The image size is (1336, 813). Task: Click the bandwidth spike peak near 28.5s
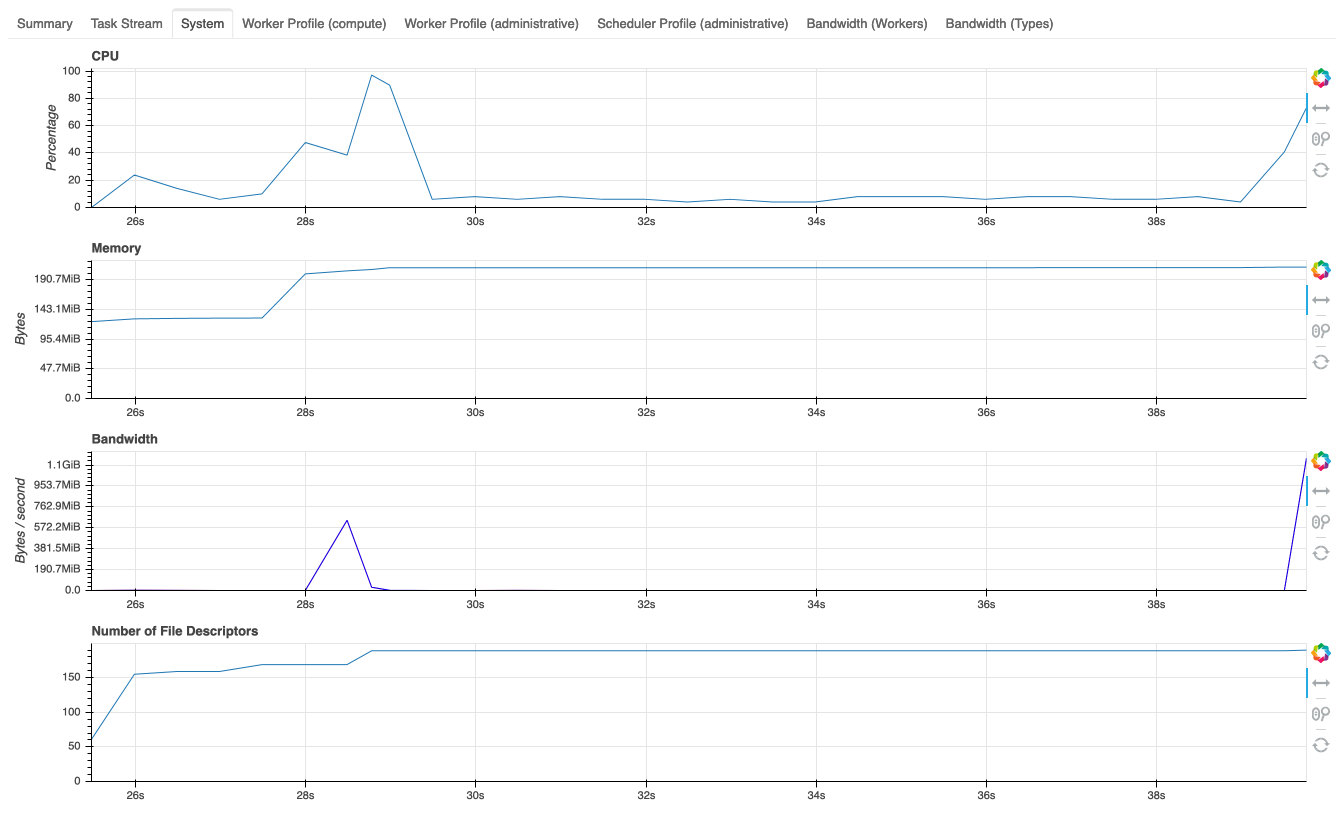pyautogui.click(x=347, y=520)
